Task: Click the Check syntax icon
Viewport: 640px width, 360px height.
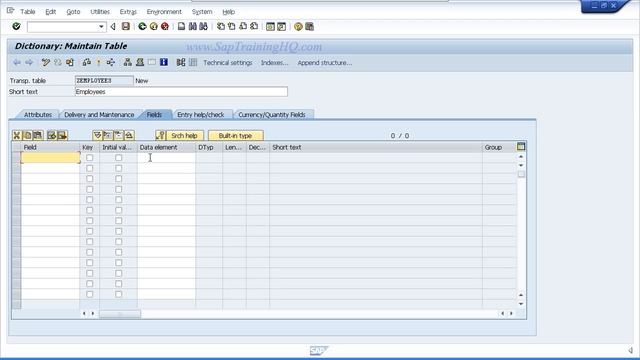Action: pyautogui.click(x=87, y=62)
